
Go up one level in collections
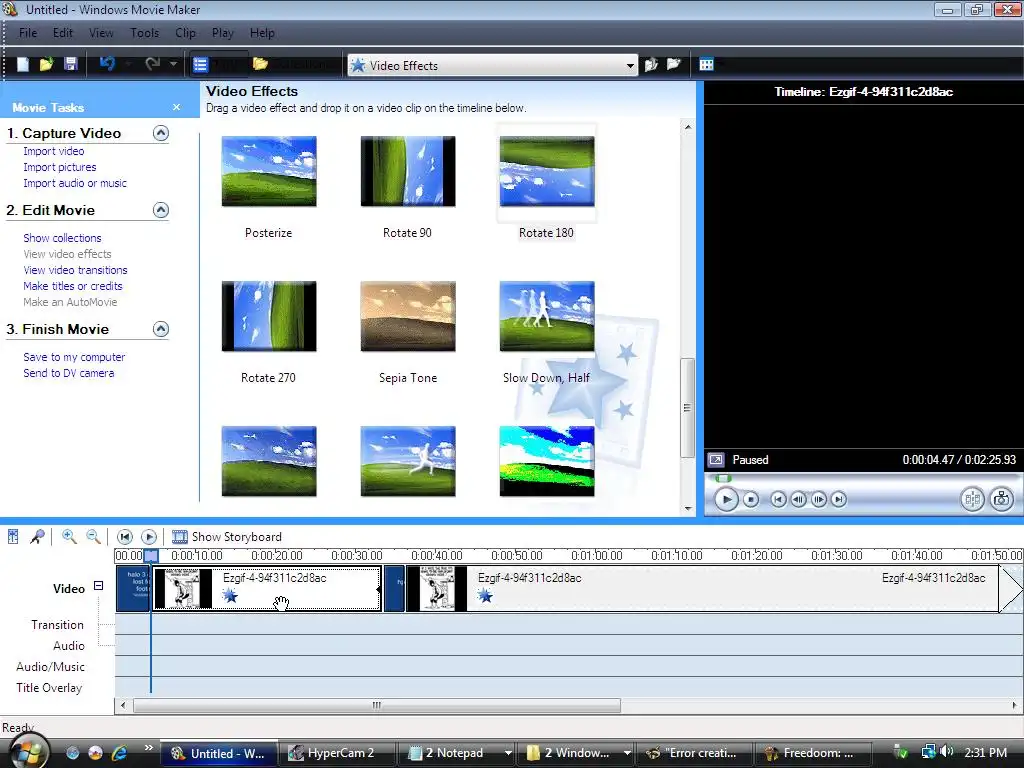pos(651,64)
